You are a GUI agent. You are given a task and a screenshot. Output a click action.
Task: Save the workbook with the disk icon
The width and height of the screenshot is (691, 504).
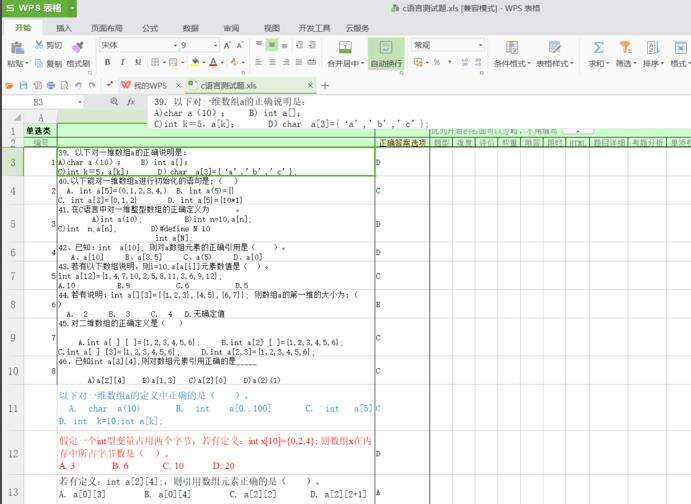coord(23,85)
